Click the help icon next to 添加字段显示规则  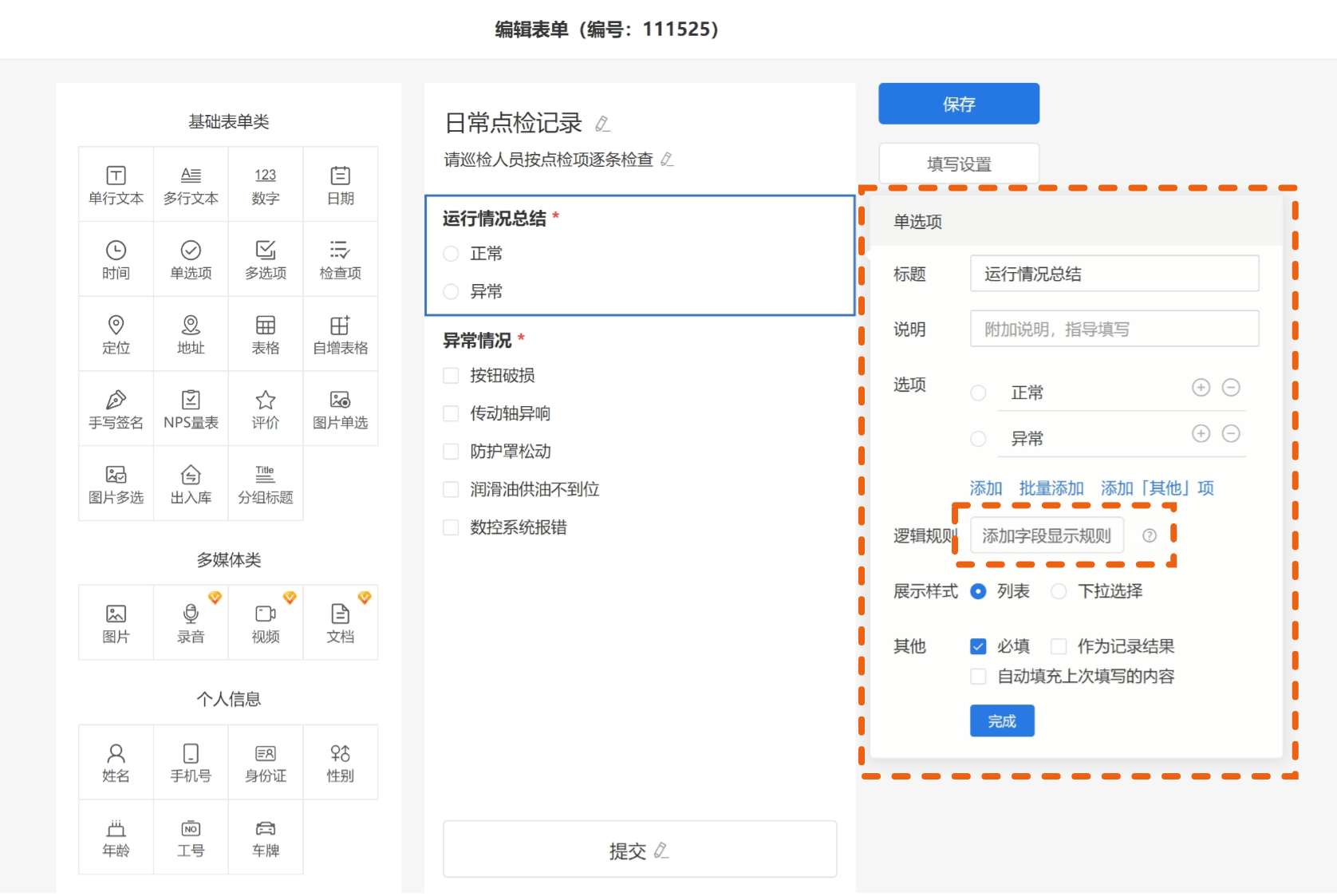click(x=1149, y=535)
